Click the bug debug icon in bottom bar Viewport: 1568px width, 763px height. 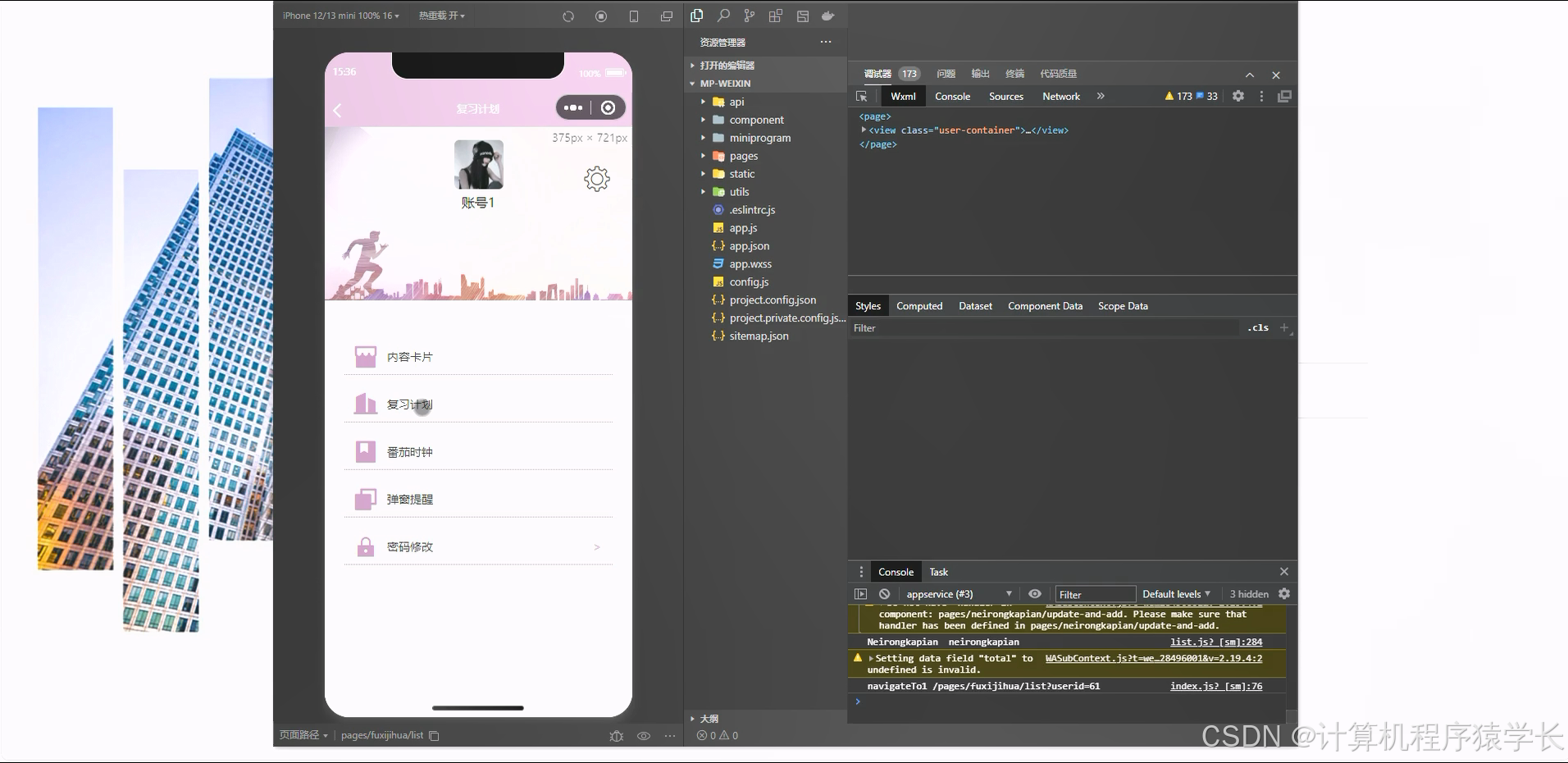point(617,736)
